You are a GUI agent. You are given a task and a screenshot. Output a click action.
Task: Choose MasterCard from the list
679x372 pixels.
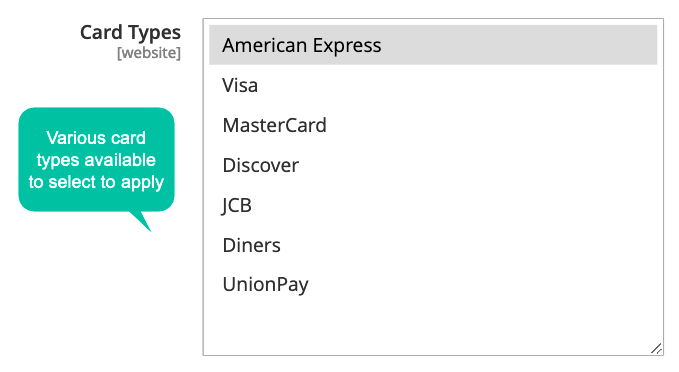pos(433,125)
